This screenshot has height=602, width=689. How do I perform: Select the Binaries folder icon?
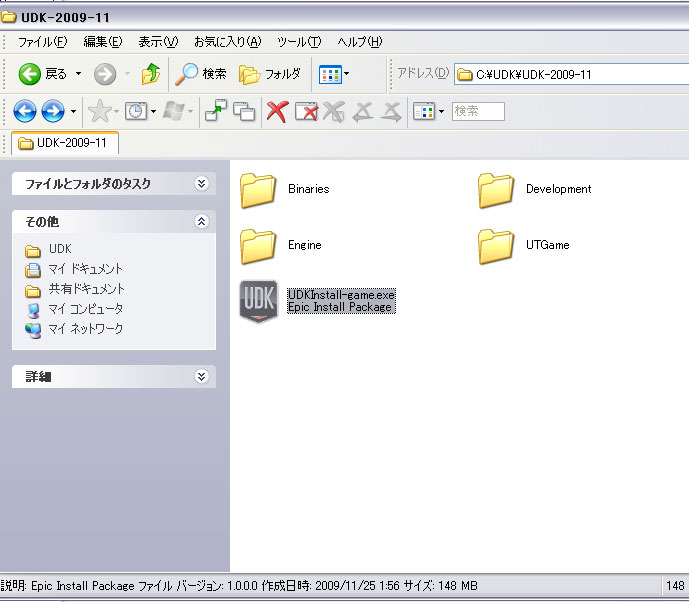[x=258, y=190]
